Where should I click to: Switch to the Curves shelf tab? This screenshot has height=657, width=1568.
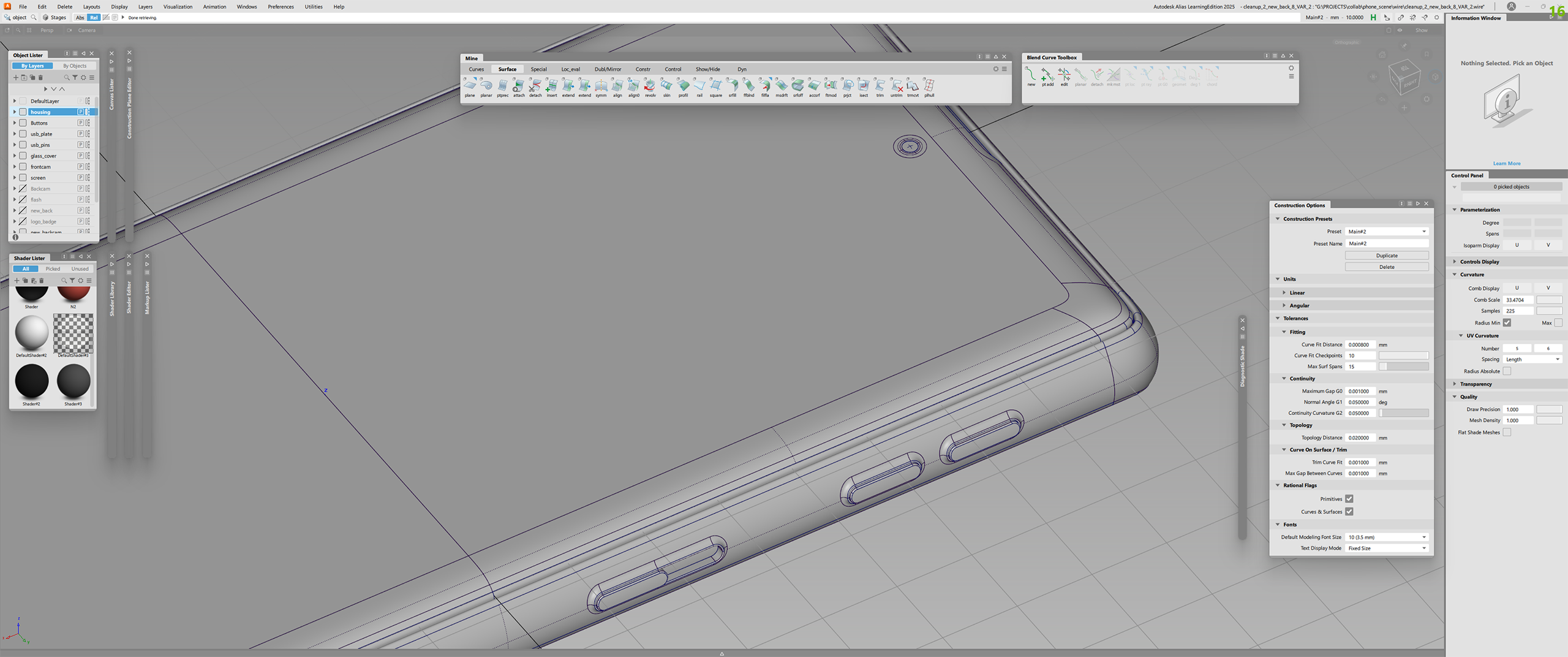(x=476, y=69)
